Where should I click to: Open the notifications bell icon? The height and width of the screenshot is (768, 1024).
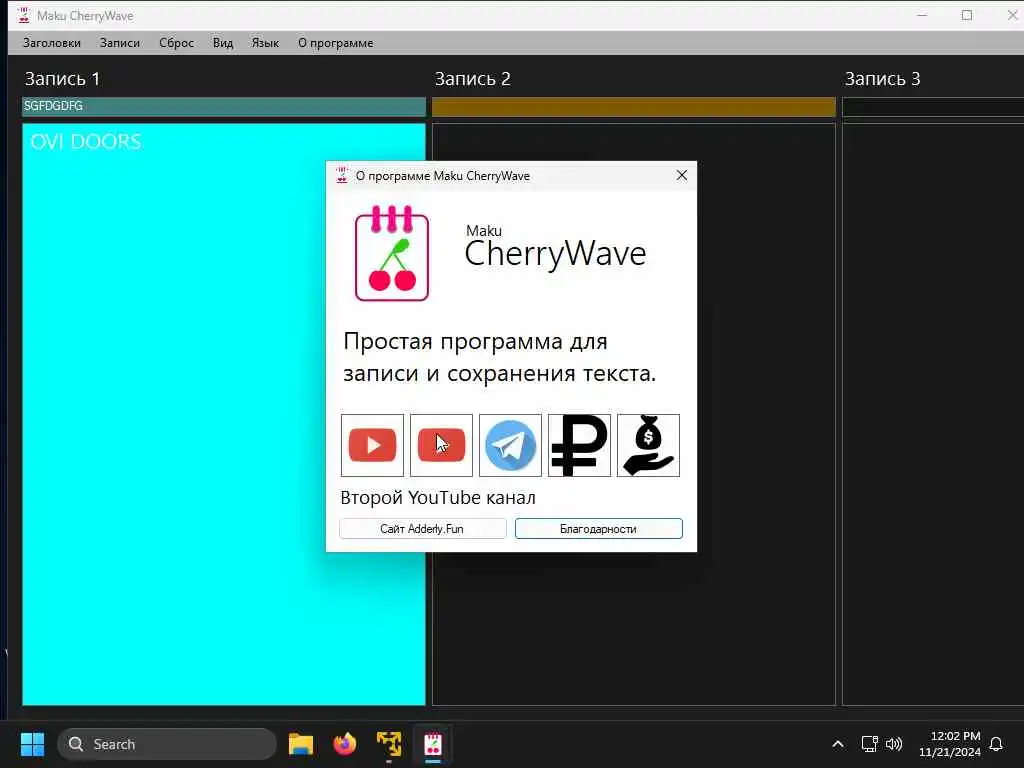click(x=996, y=744)
